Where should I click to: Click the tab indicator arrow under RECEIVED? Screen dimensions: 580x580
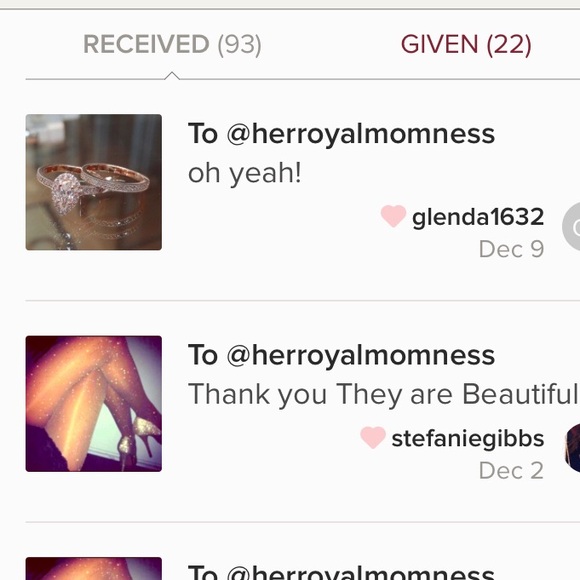pos(172,75)
